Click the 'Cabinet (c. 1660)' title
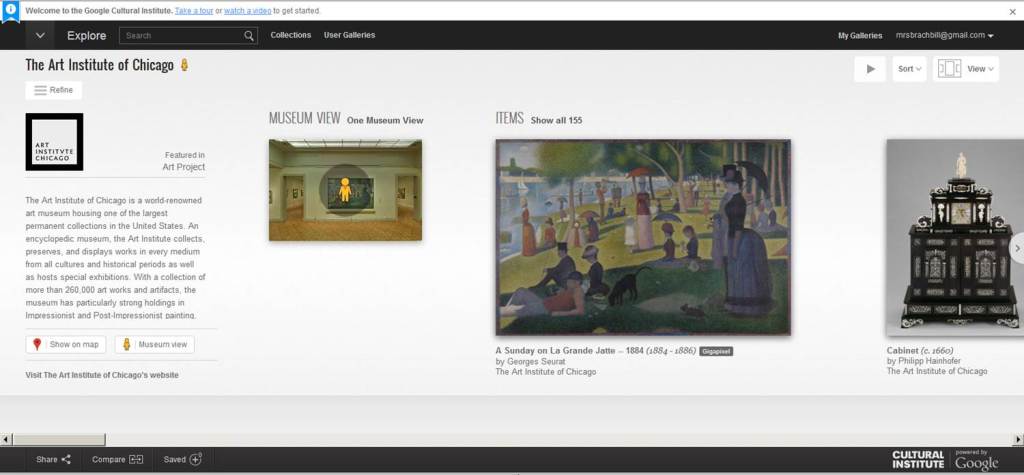 [x=920, y=351]
